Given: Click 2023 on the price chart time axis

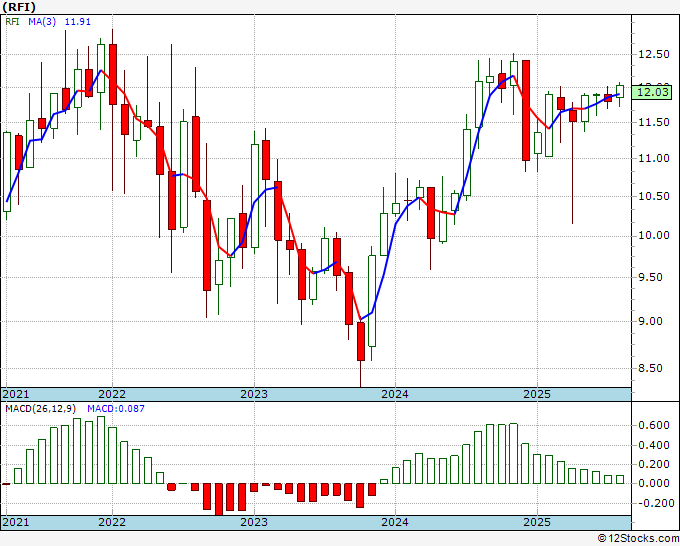Looking at the screenshot, I should [x=254, y=394].
